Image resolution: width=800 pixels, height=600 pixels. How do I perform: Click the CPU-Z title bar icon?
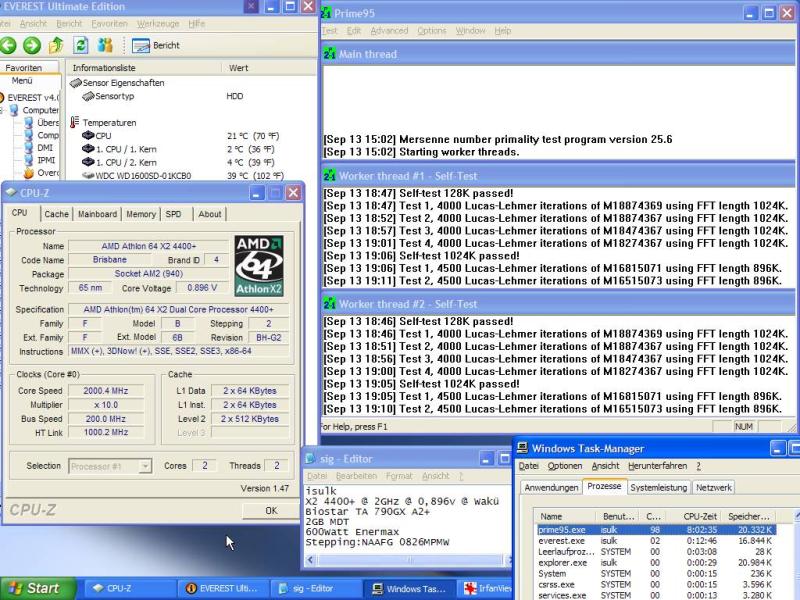(x=11, y=192)
